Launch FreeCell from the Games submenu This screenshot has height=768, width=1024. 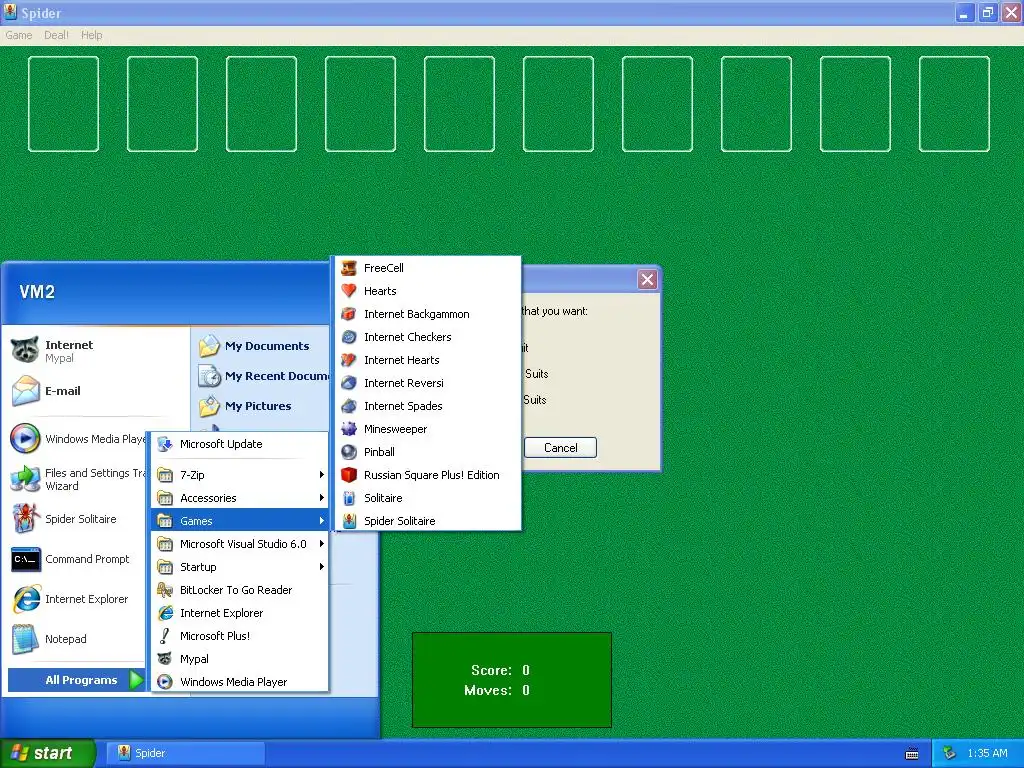pyautogui.click(x=428, y=268)
